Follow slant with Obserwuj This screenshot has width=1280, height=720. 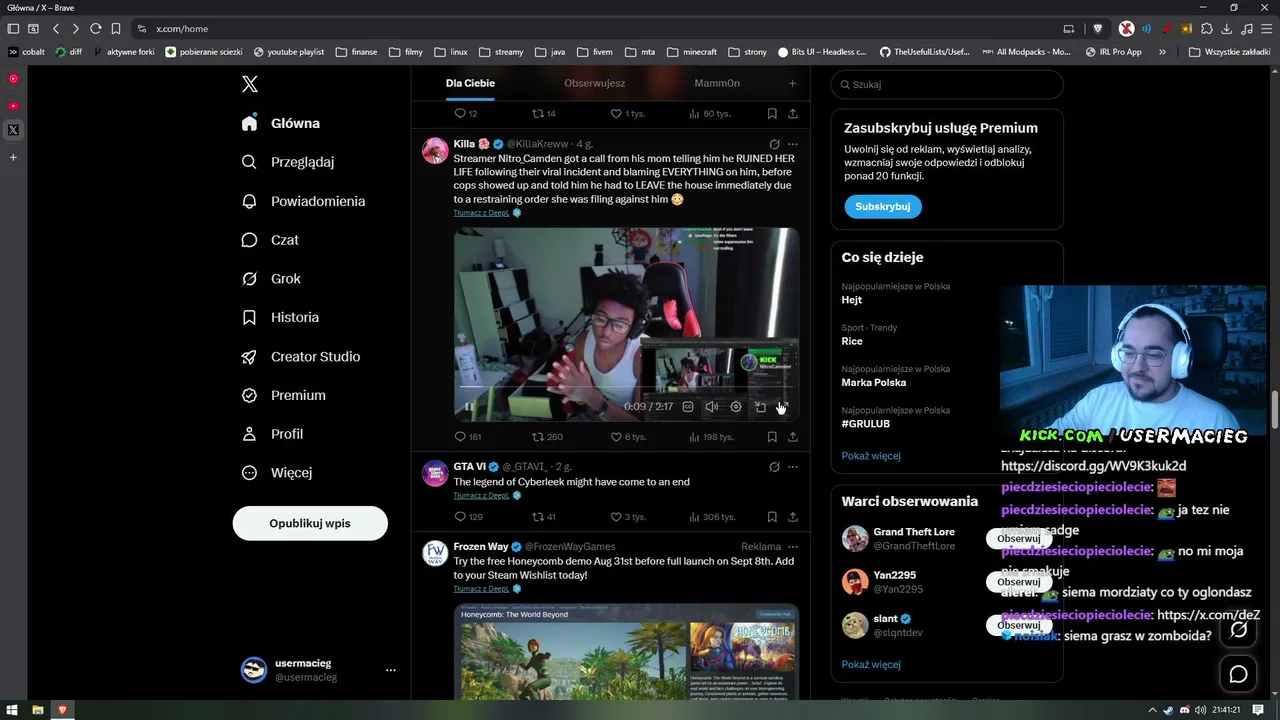(x=1018, y=625)
